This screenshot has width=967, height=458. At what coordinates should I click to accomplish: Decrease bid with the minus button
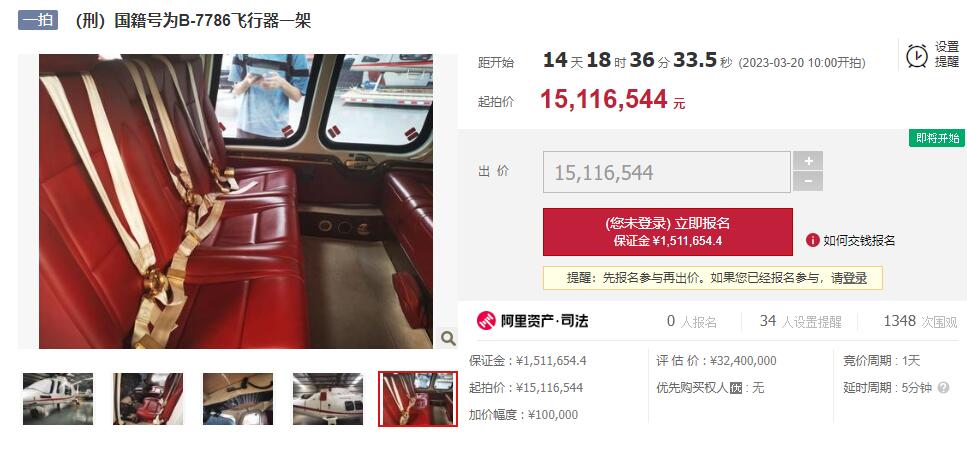(808, 182)
